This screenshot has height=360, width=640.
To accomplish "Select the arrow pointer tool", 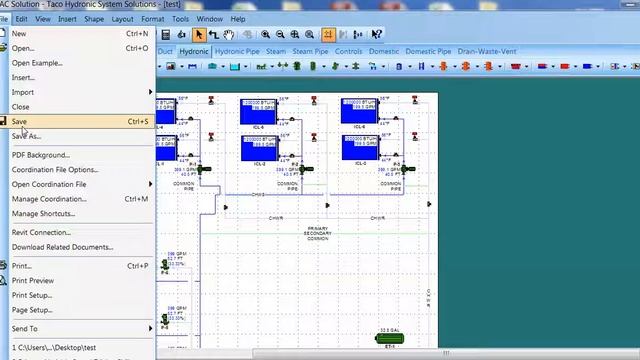I will [x=199, y=35].
